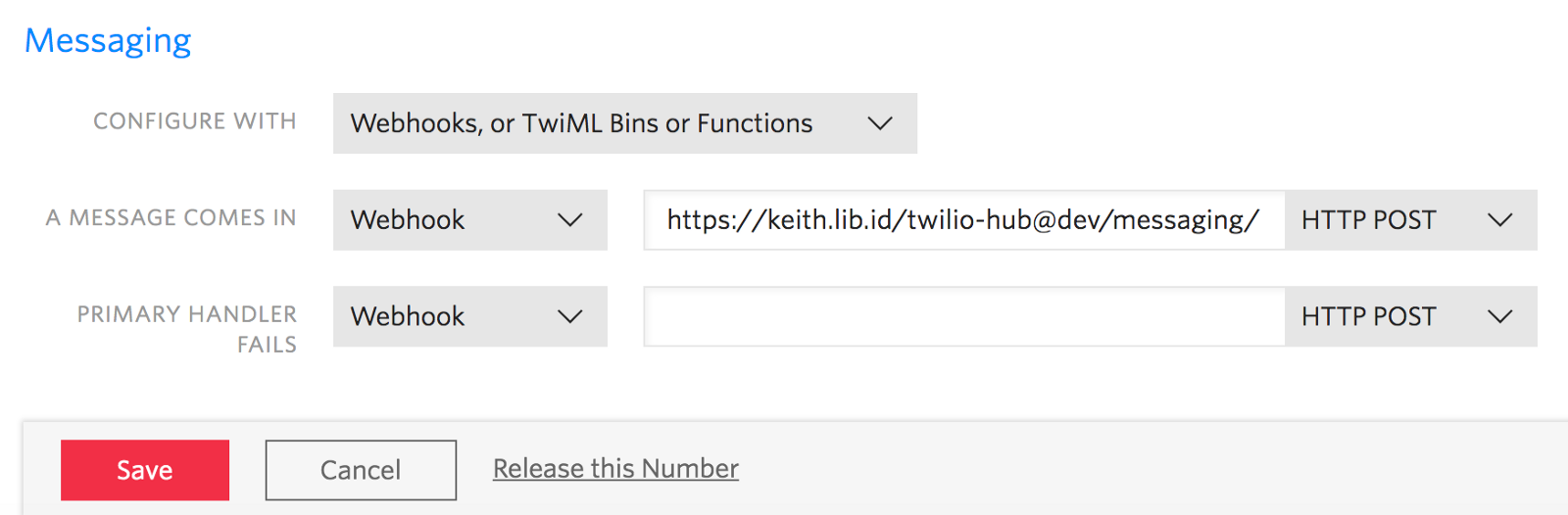
Task: Click the A MESSAGE COMES IN label
Action: tap(171, 217)
